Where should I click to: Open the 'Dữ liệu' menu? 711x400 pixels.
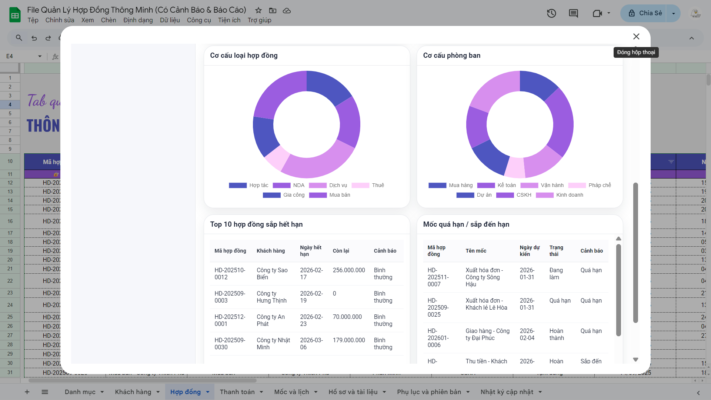tap(169, 20)
